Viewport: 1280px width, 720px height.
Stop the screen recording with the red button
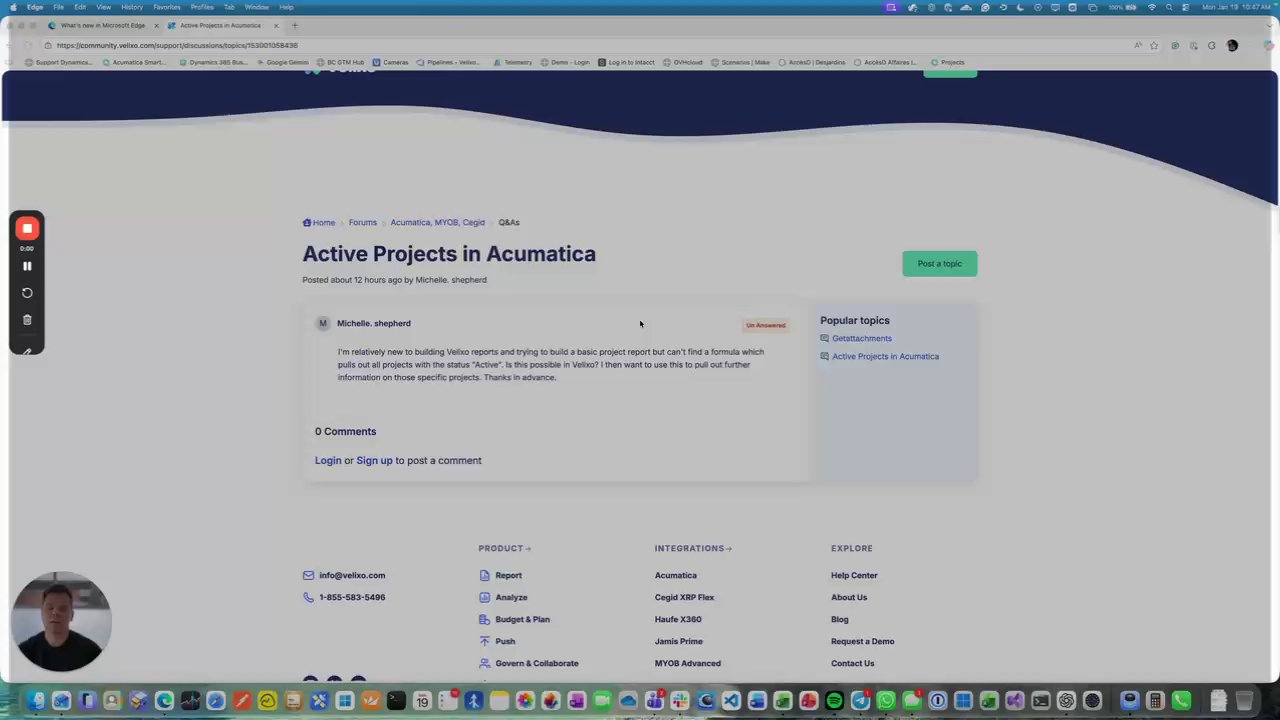click(x=27, y=229)
